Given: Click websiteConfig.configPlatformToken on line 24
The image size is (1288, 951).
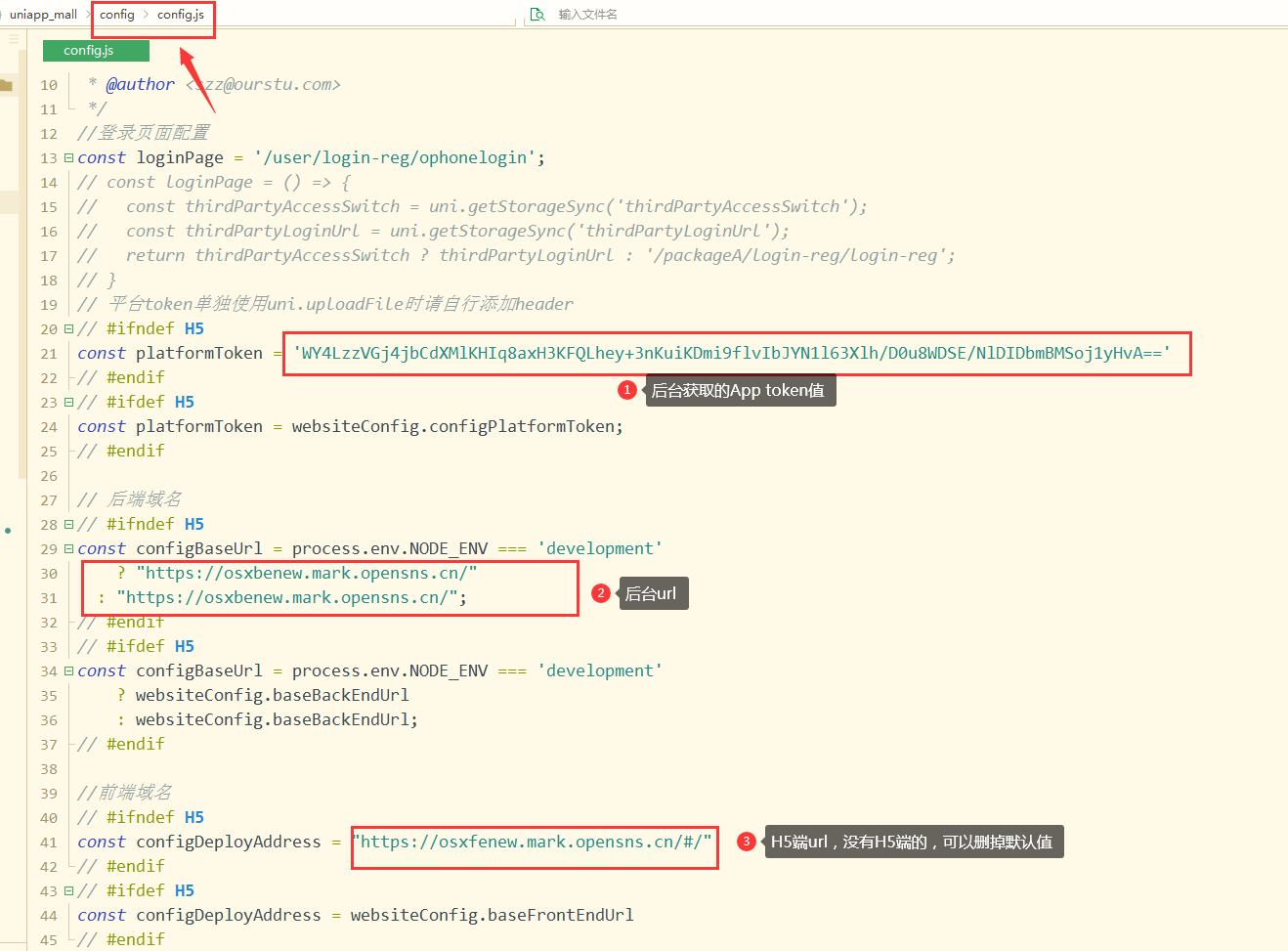Looking at the screenshot, I should pyautogui.click(x=452, y=426).
